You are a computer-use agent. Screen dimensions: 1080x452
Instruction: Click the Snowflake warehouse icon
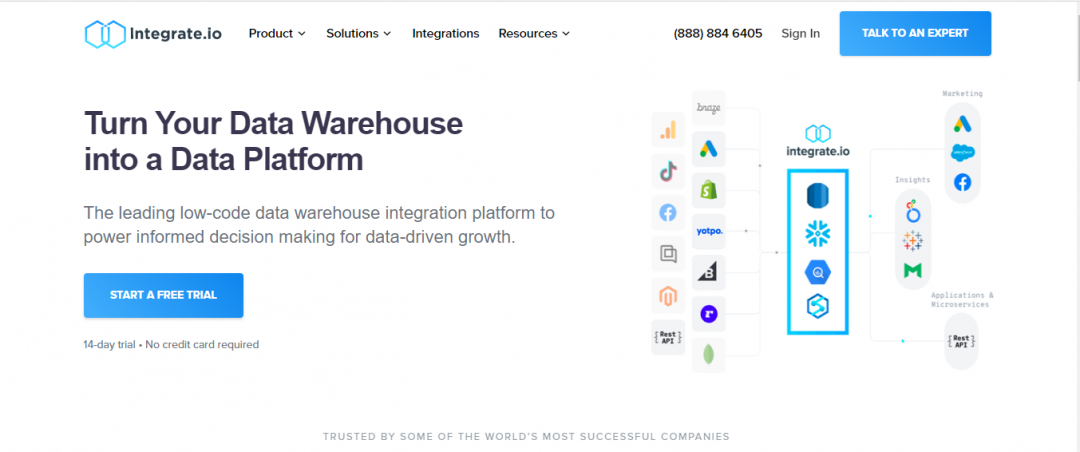point(818,233)
